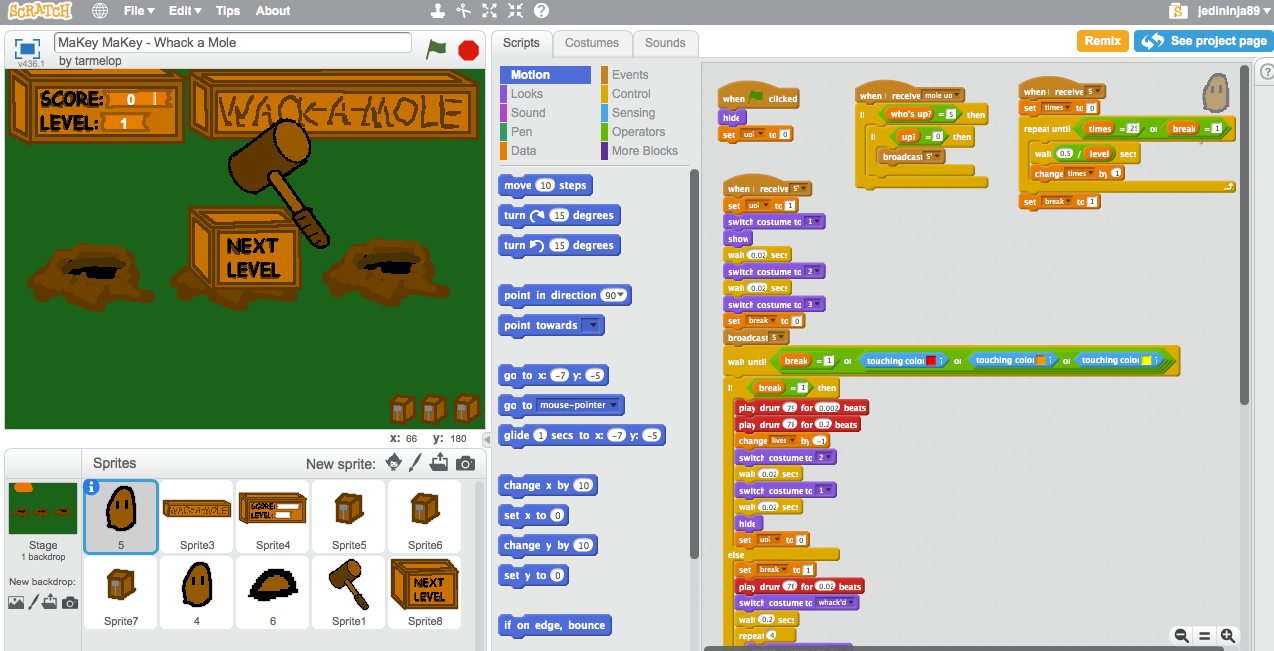Choose new sprite from library icon
Screen dimensions: 1274x651
394,463
